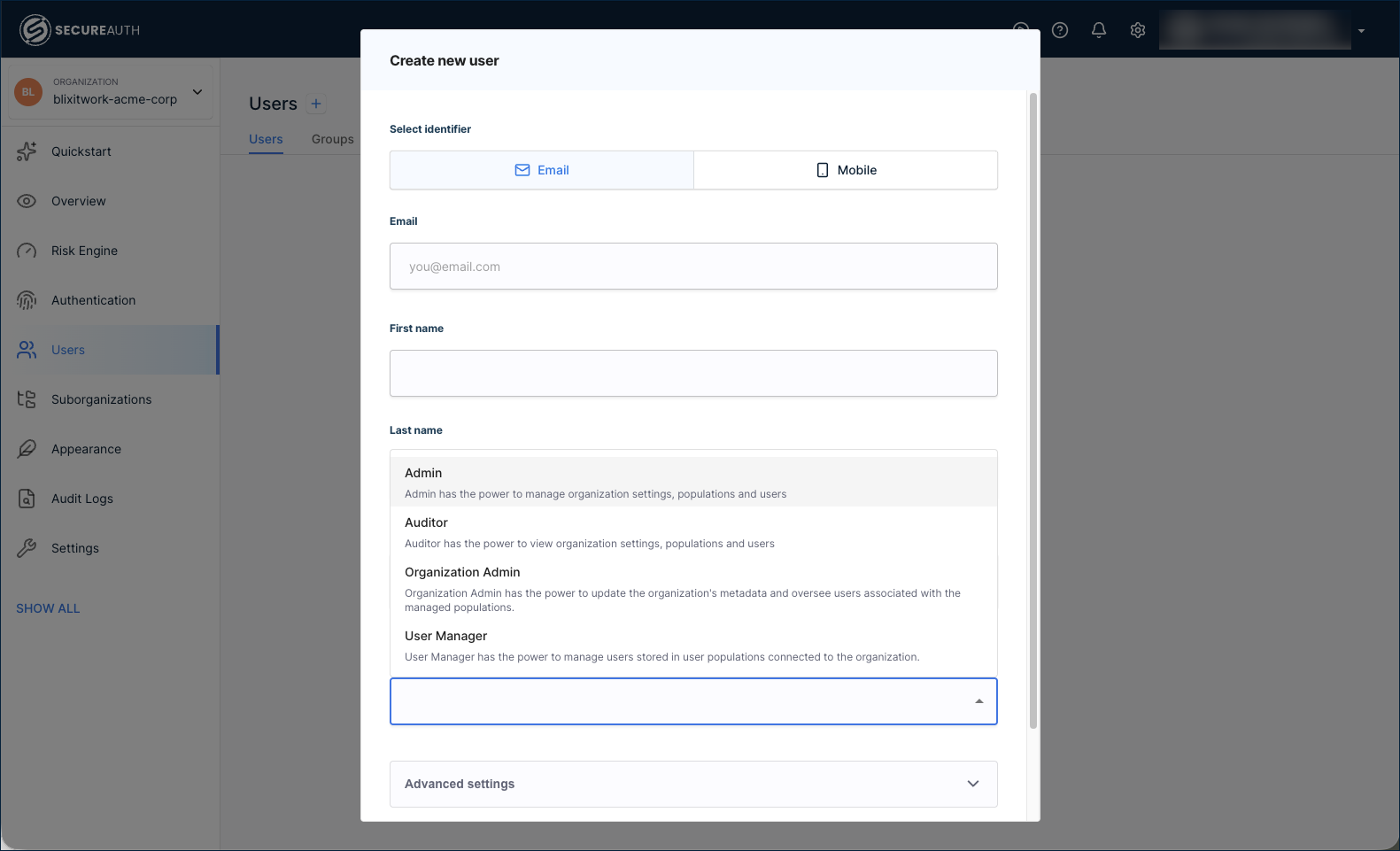1400x851 pixels.
Task: Open Appearance in the sidebar
Action: tap(110, 449)
